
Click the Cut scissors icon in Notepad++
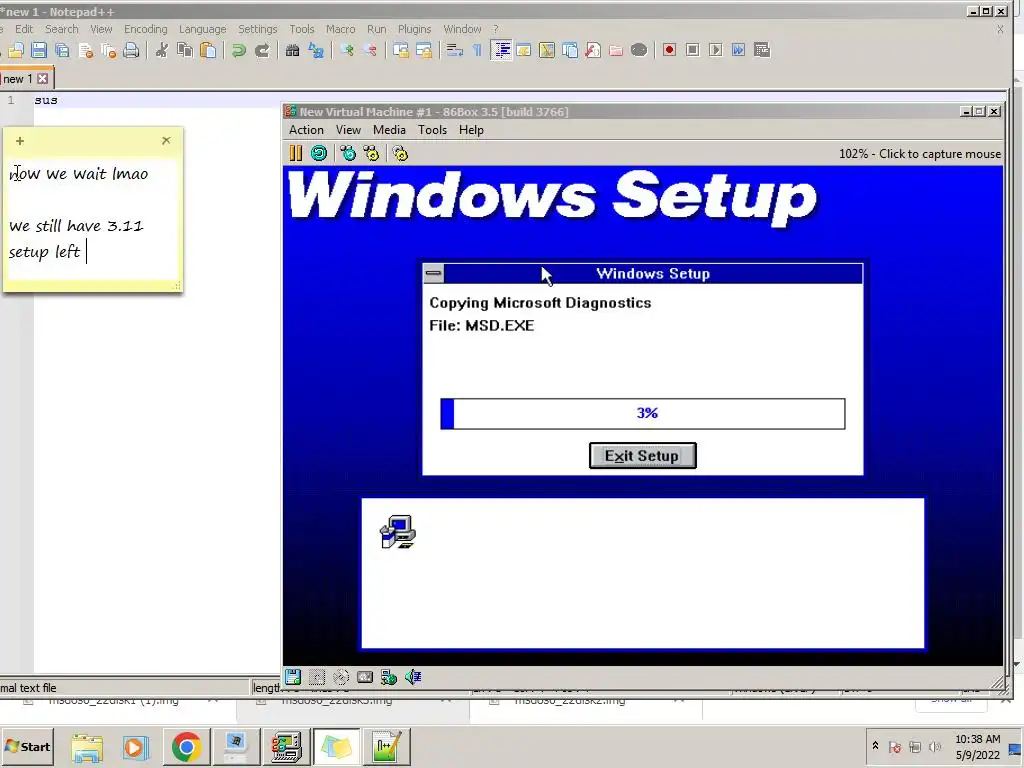[x=161, y=50]
